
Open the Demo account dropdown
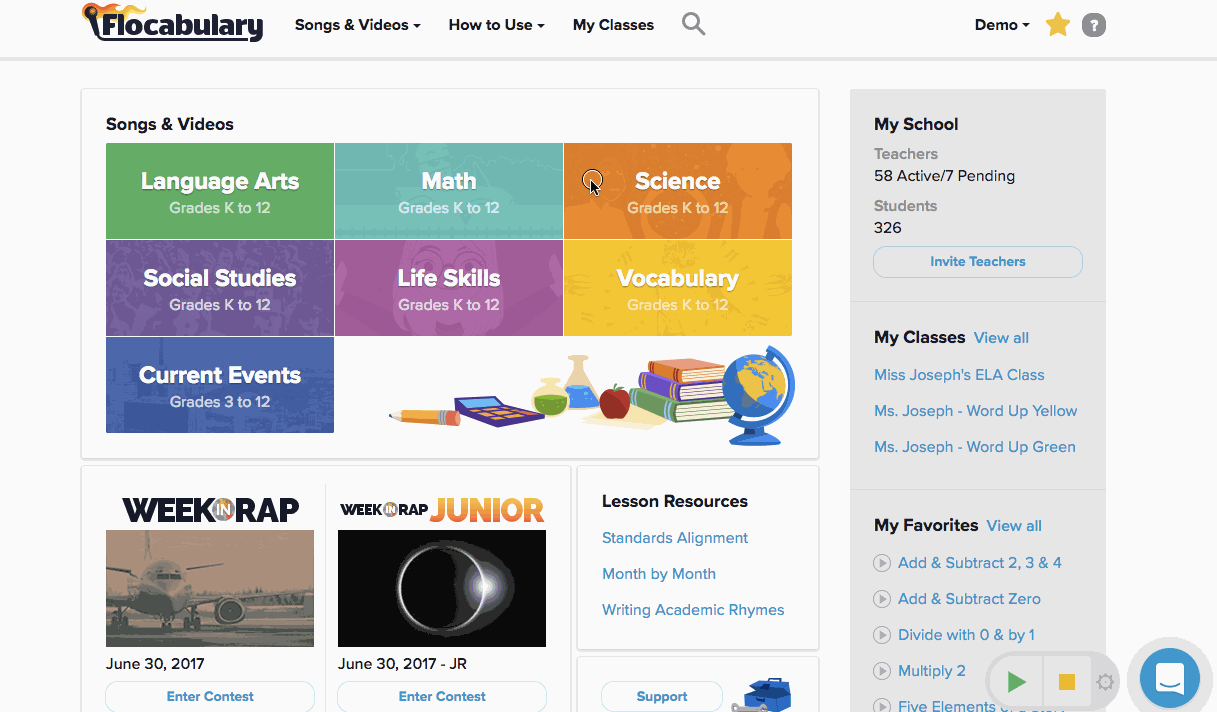(1001, 25)
